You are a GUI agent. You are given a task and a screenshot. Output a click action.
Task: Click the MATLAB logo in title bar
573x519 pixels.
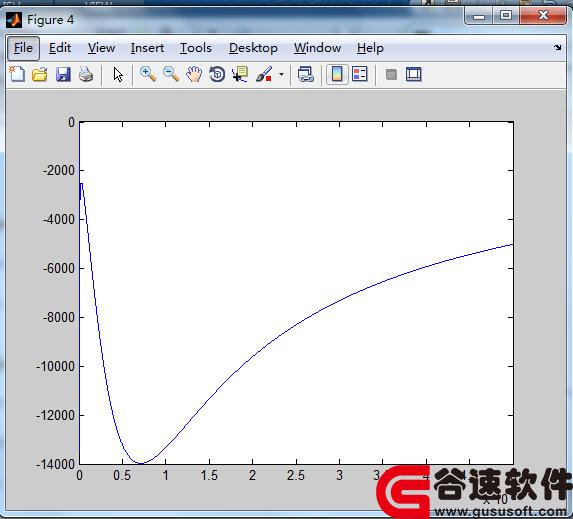[x=14, y=20]
